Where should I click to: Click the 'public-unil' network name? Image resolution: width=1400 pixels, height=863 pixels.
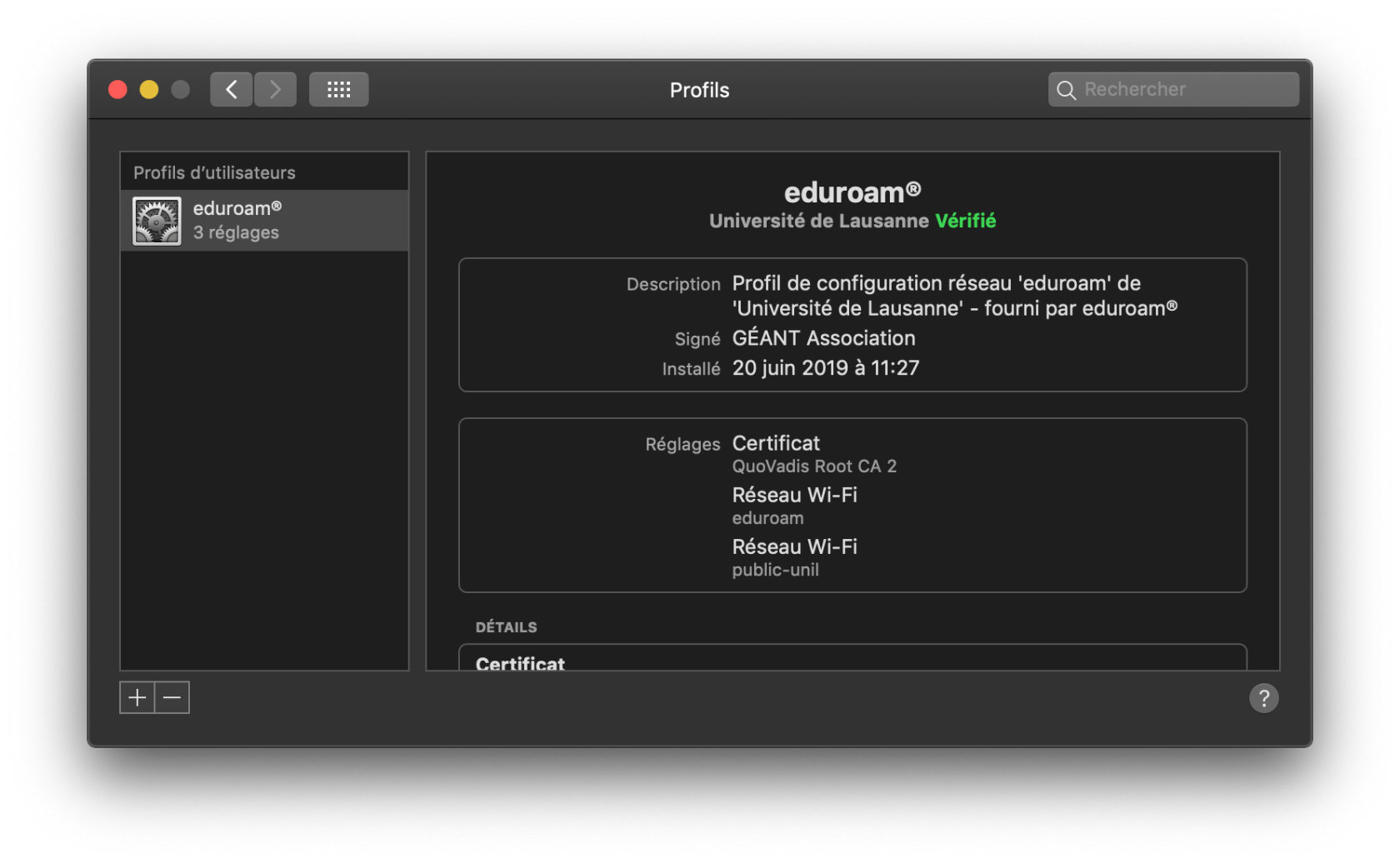click(776, 570)
